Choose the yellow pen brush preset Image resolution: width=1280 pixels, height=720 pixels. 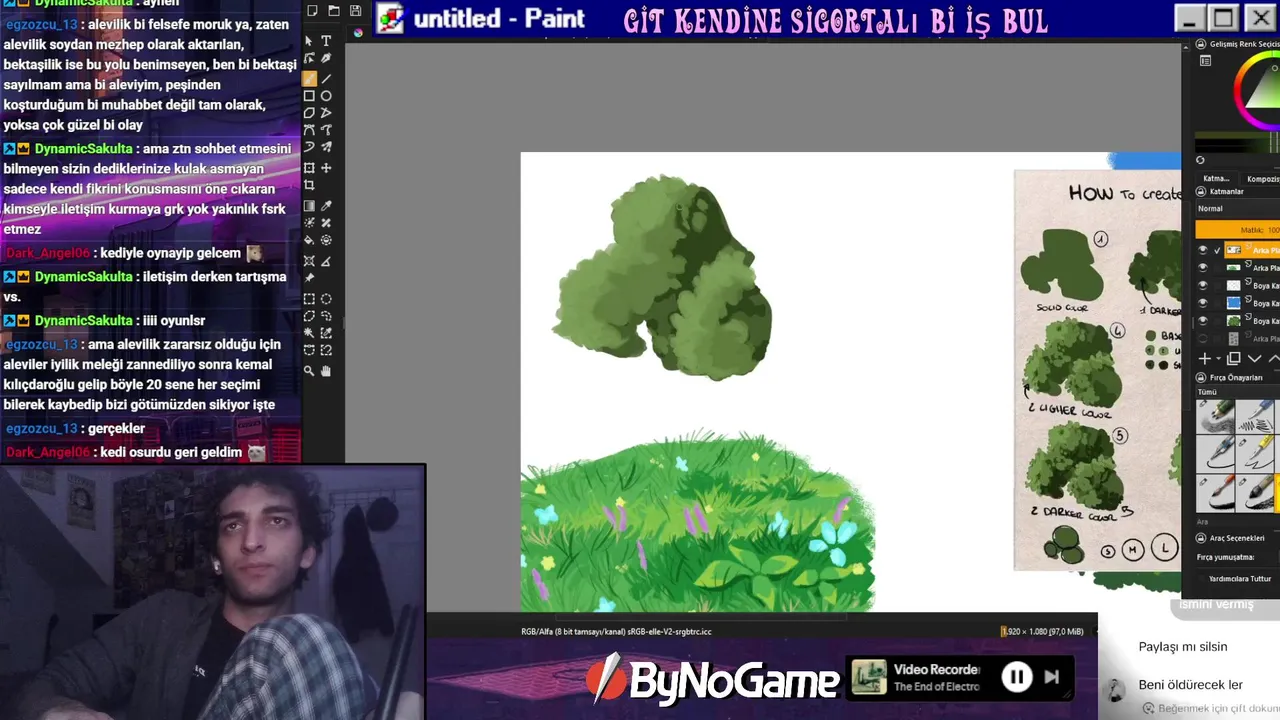(1255, 453)
